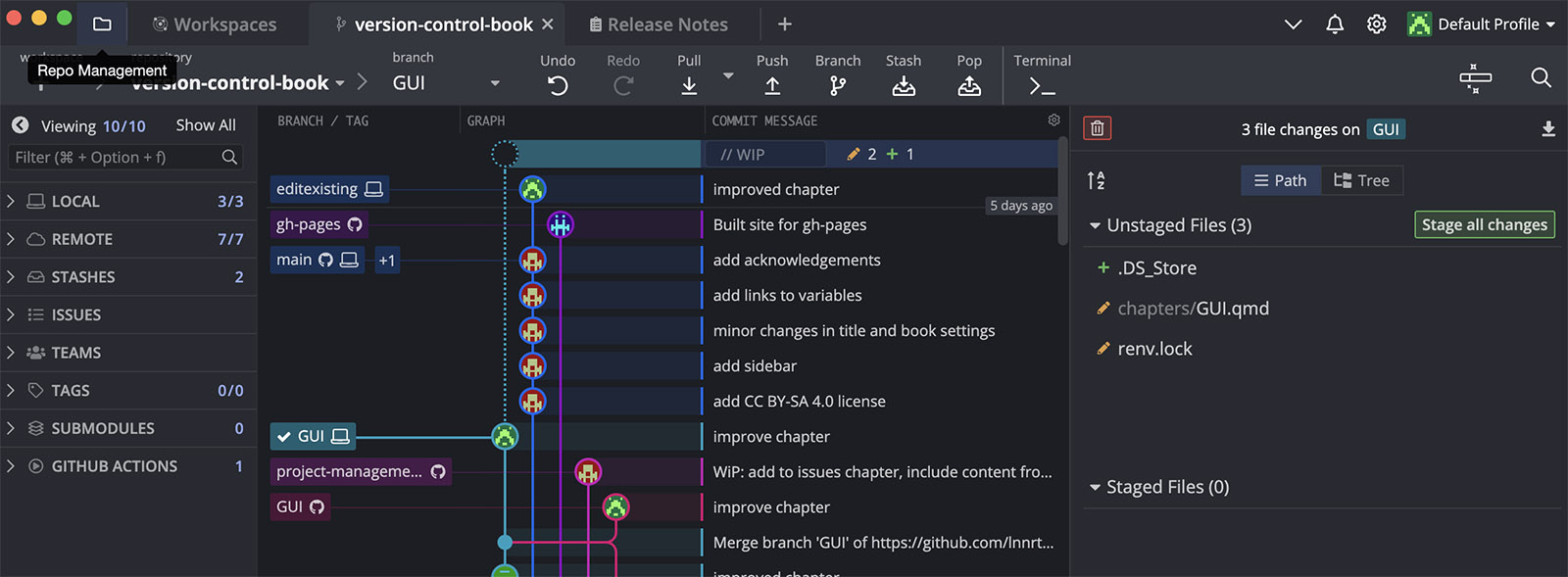
Task: Click Stage all changes button
Action: coord(1484,224)
